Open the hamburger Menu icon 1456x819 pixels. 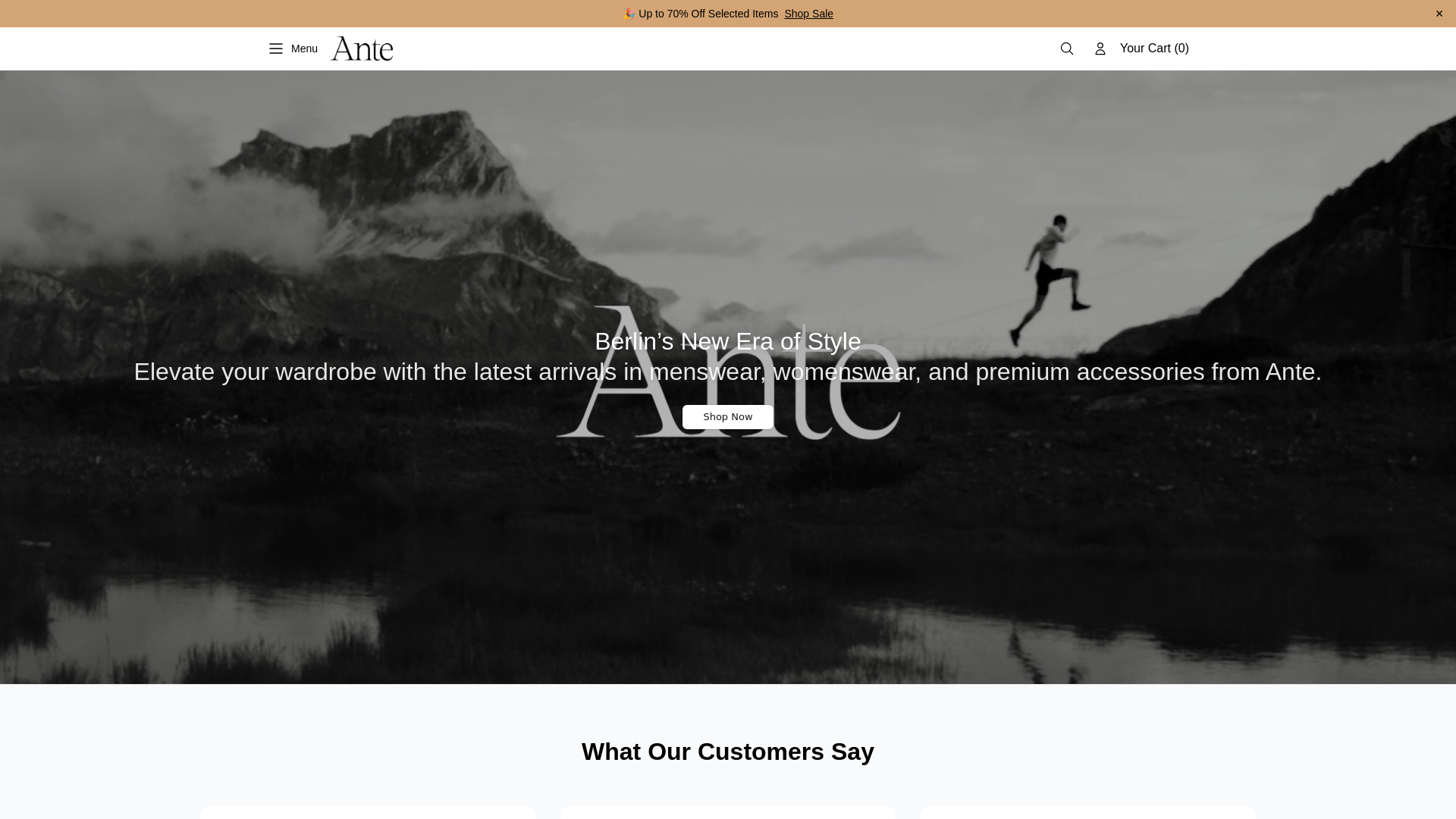click(x=276, y=49)
